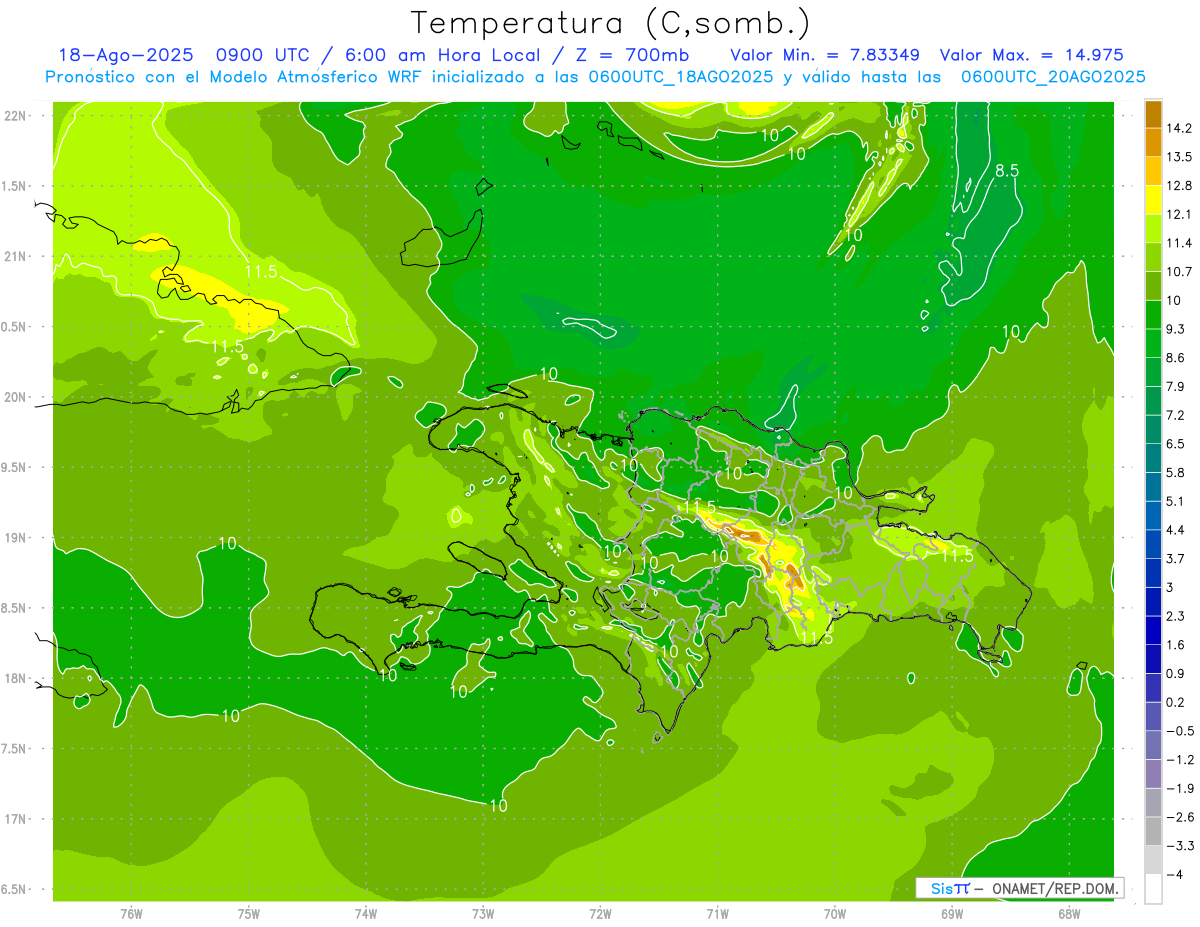Click the "74W" longitude axis label
Screen dimensions: 1200x927
click(x=365, y=913)
